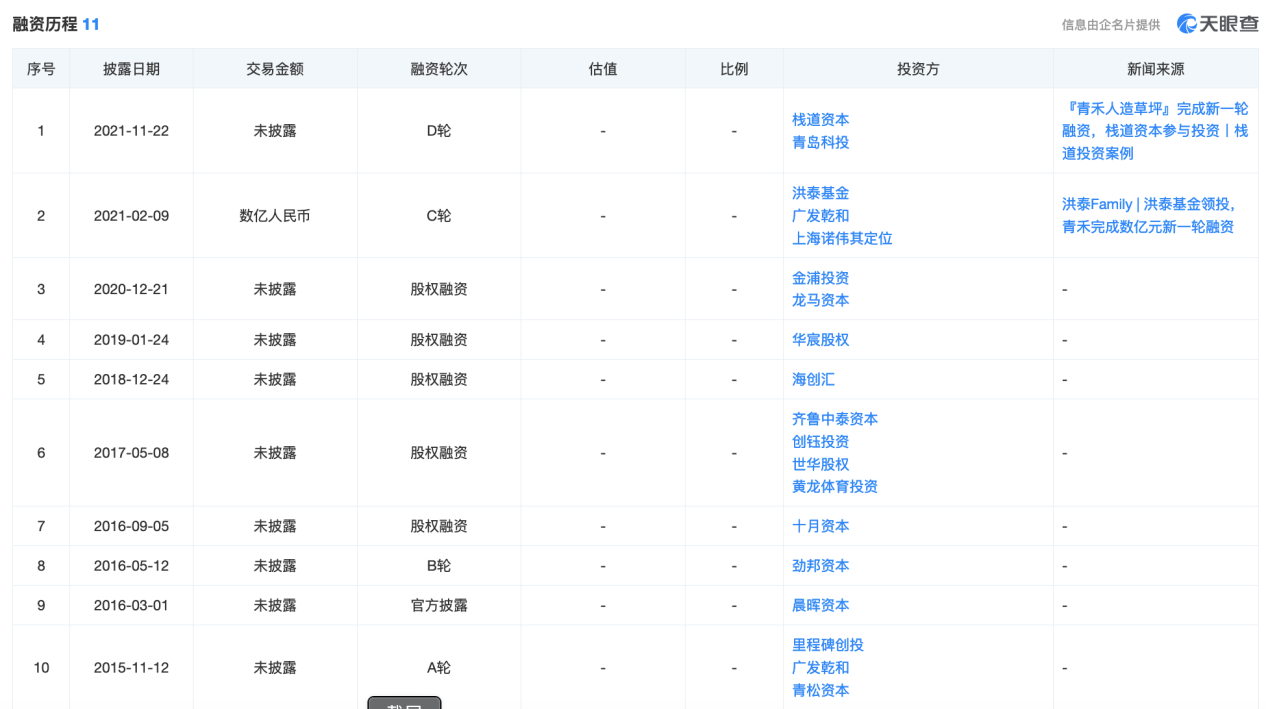Open the 十月资本 investor link
Image resolution: width=1266 pixels, height=709 pixels.
pos(820,526)
